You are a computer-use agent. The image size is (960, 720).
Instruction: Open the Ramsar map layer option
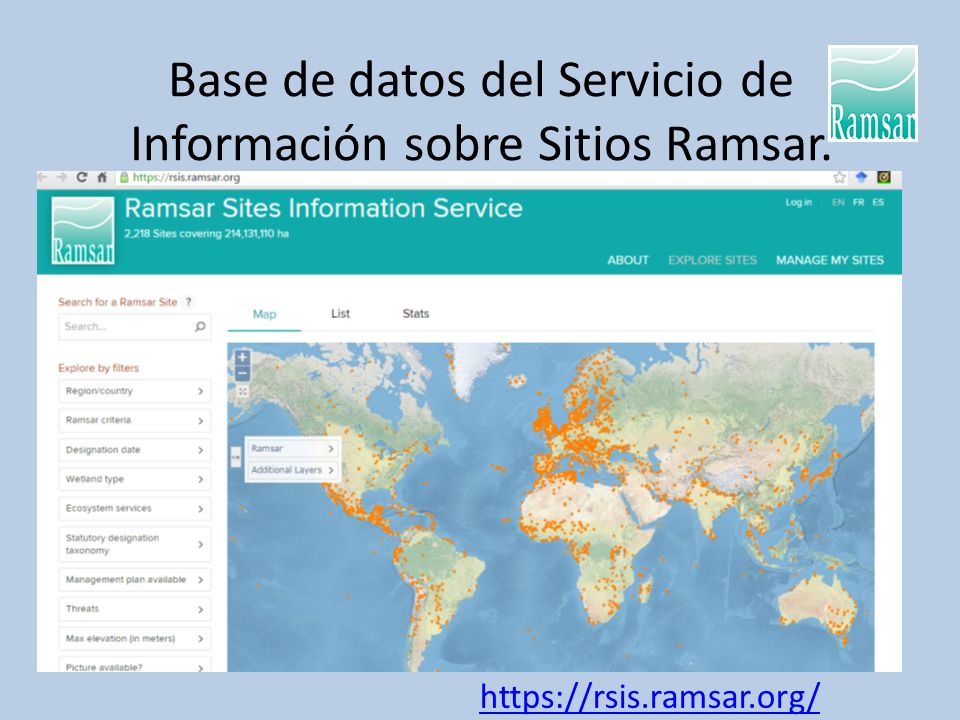click(293, 449)
